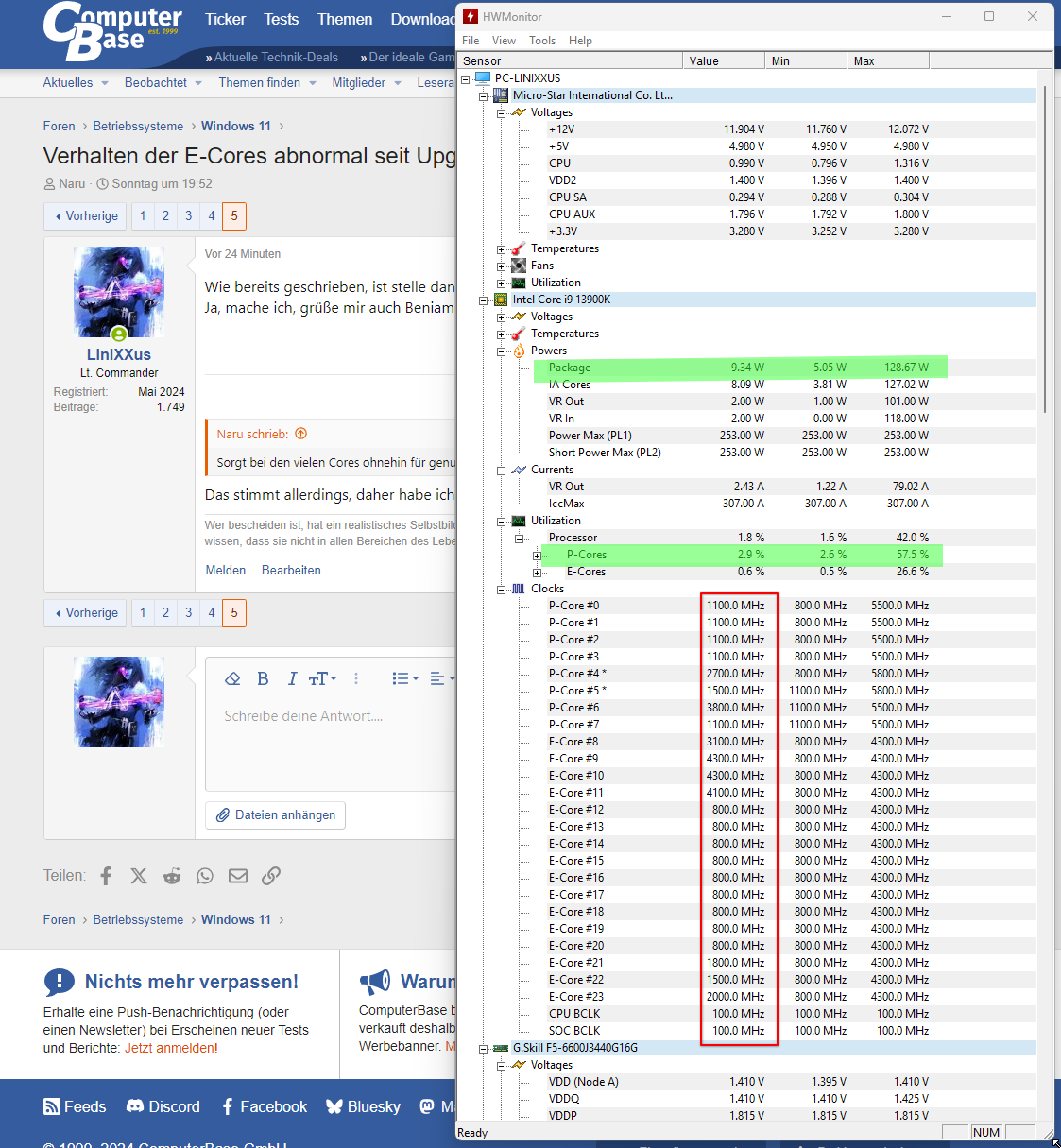Share thread via WhatsApp icon
Image resolution: width=1061 pixels, height=1148 pixels.
tap(205, 876)
